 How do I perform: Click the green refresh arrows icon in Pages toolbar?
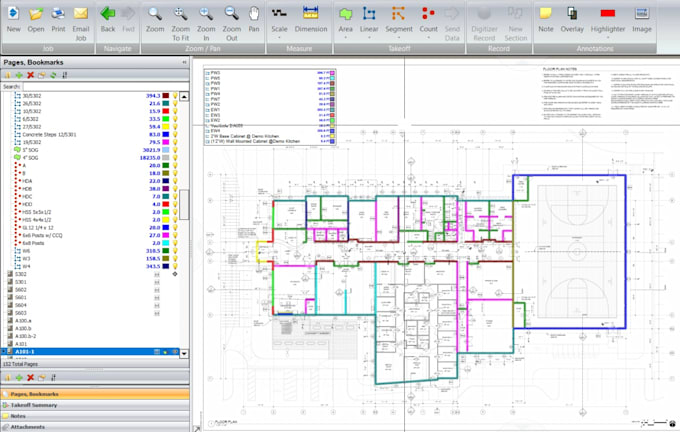click(x=53, y=75)
